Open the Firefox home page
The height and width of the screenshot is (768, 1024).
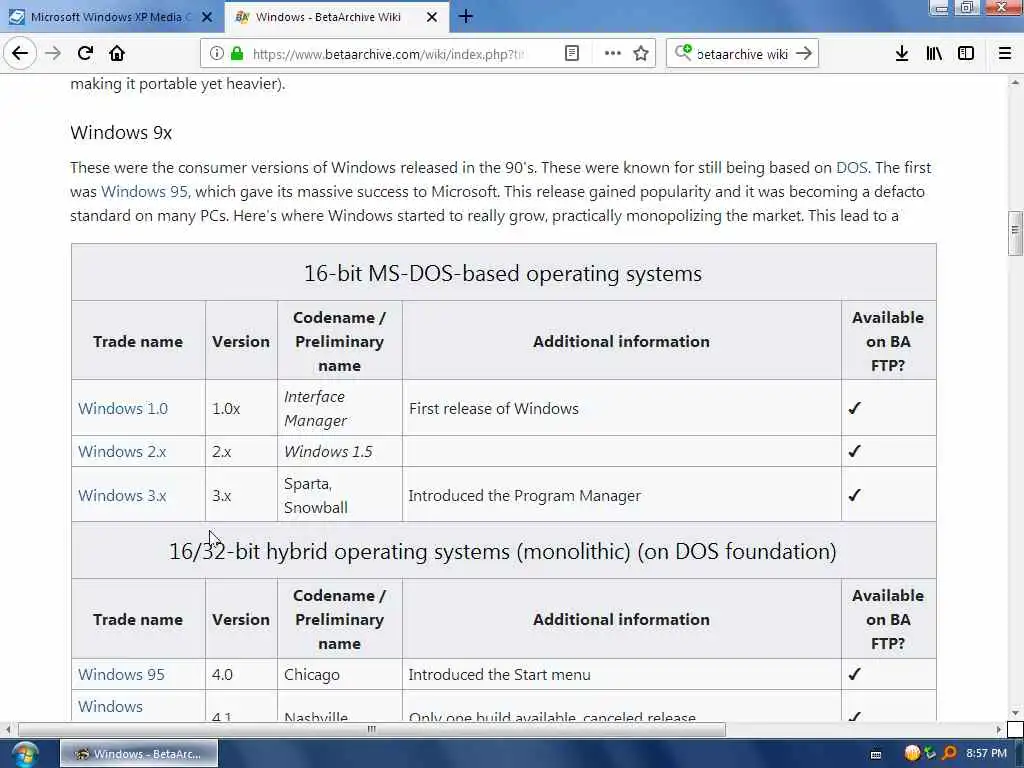click(x=117, y=53)
